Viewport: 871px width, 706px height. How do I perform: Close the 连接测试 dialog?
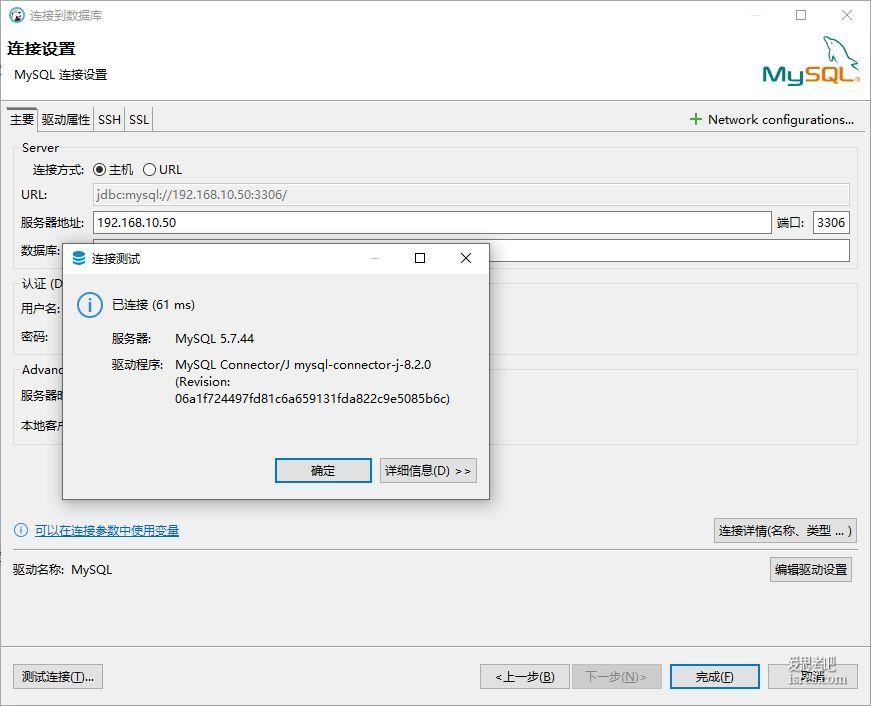point(466,258)
